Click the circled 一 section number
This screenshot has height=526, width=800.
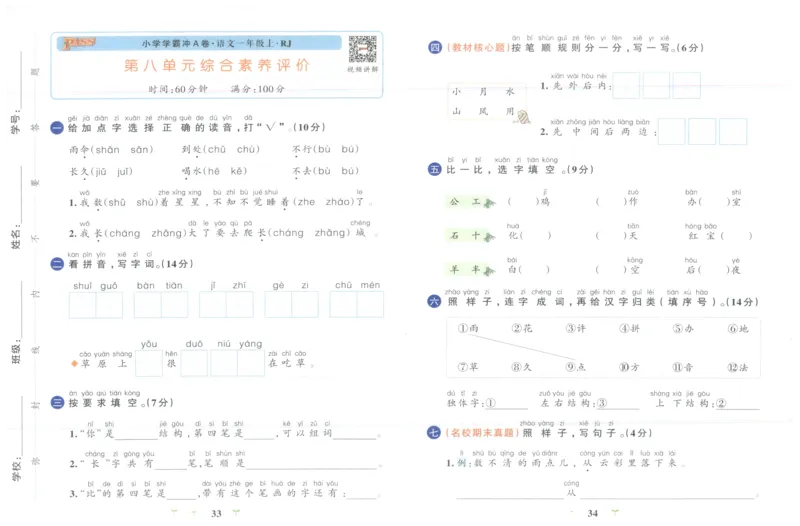(x=57, y=128)
